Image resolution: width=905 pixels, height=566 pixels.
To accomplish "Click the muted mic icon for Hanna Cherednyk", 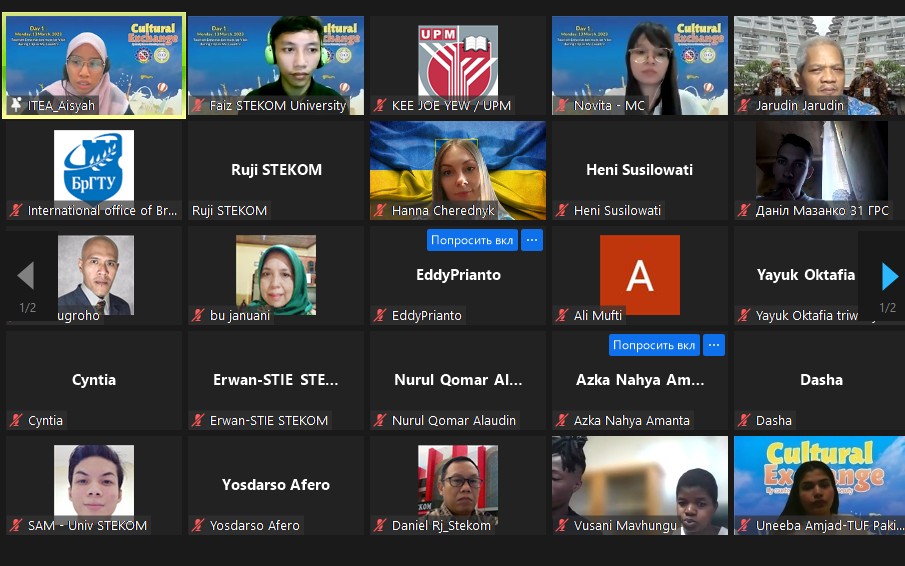I will (x=380, y=210).
